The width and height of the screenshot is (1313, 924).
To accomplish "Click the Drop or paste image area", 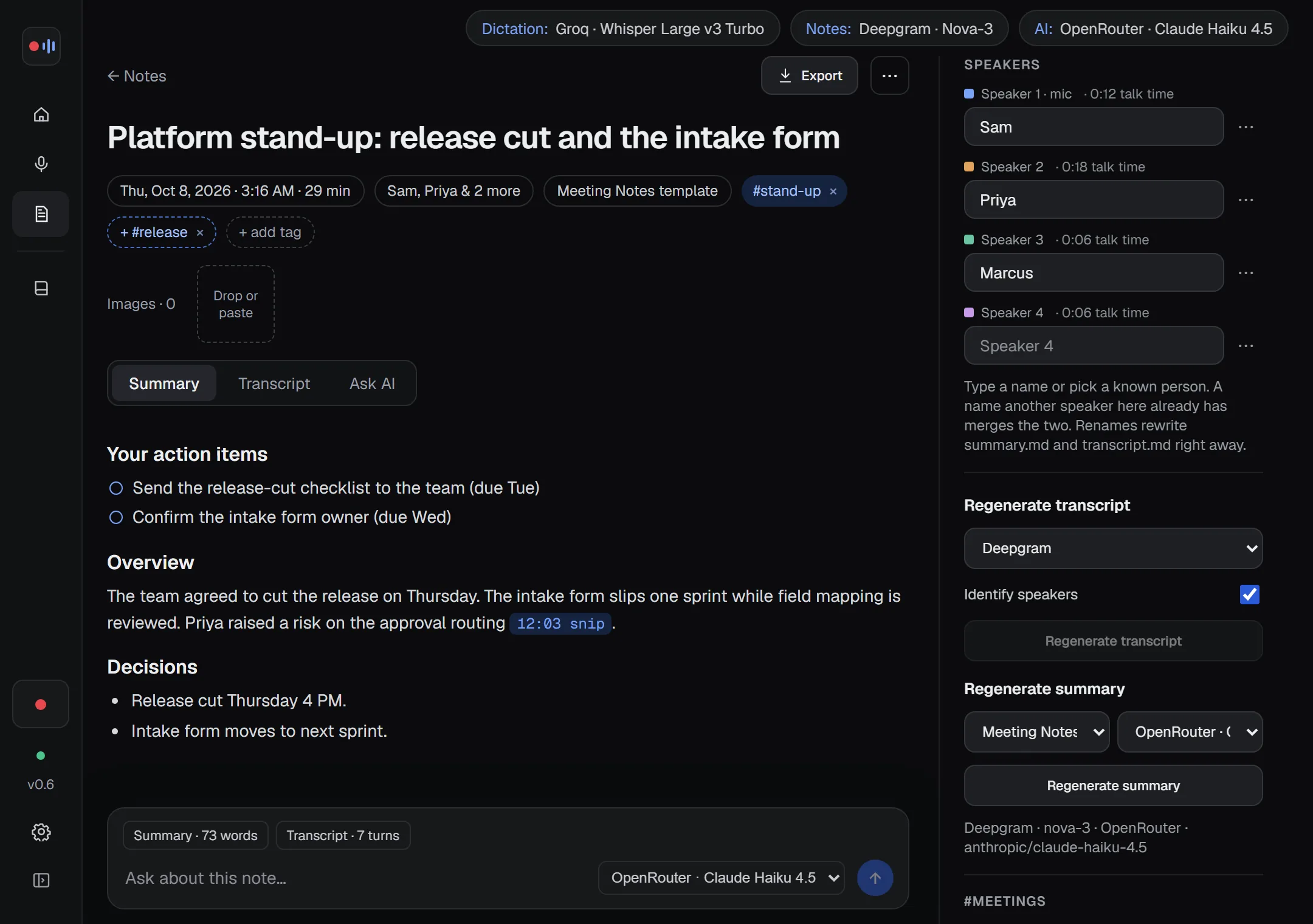I will 236,304.
